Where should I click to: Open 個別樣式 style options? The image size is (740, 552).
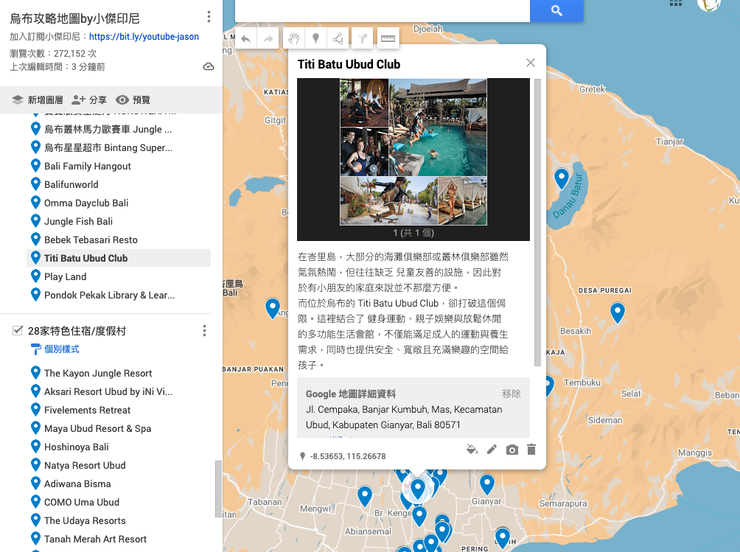pyautogui.click(x=61, y=350)
